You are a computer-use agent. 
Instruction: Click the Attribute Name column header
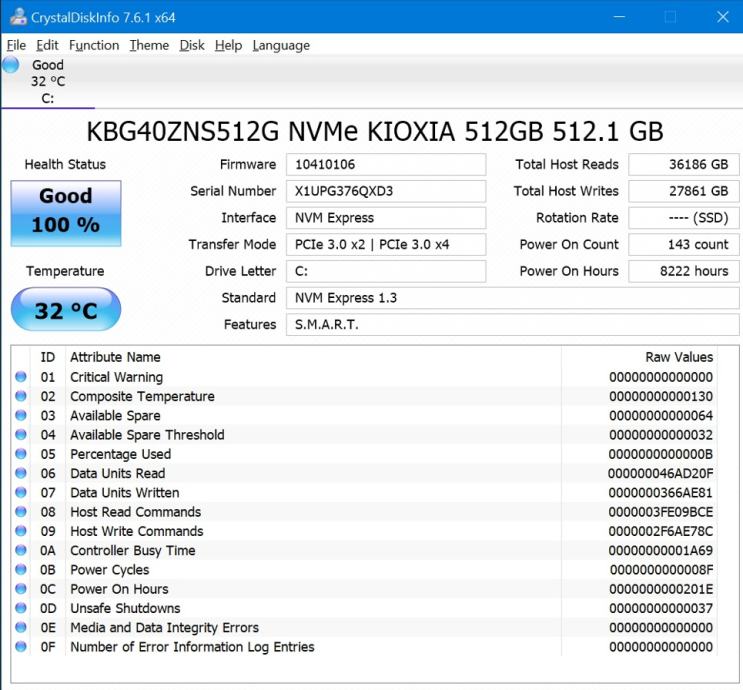click(x=115, y=357)
